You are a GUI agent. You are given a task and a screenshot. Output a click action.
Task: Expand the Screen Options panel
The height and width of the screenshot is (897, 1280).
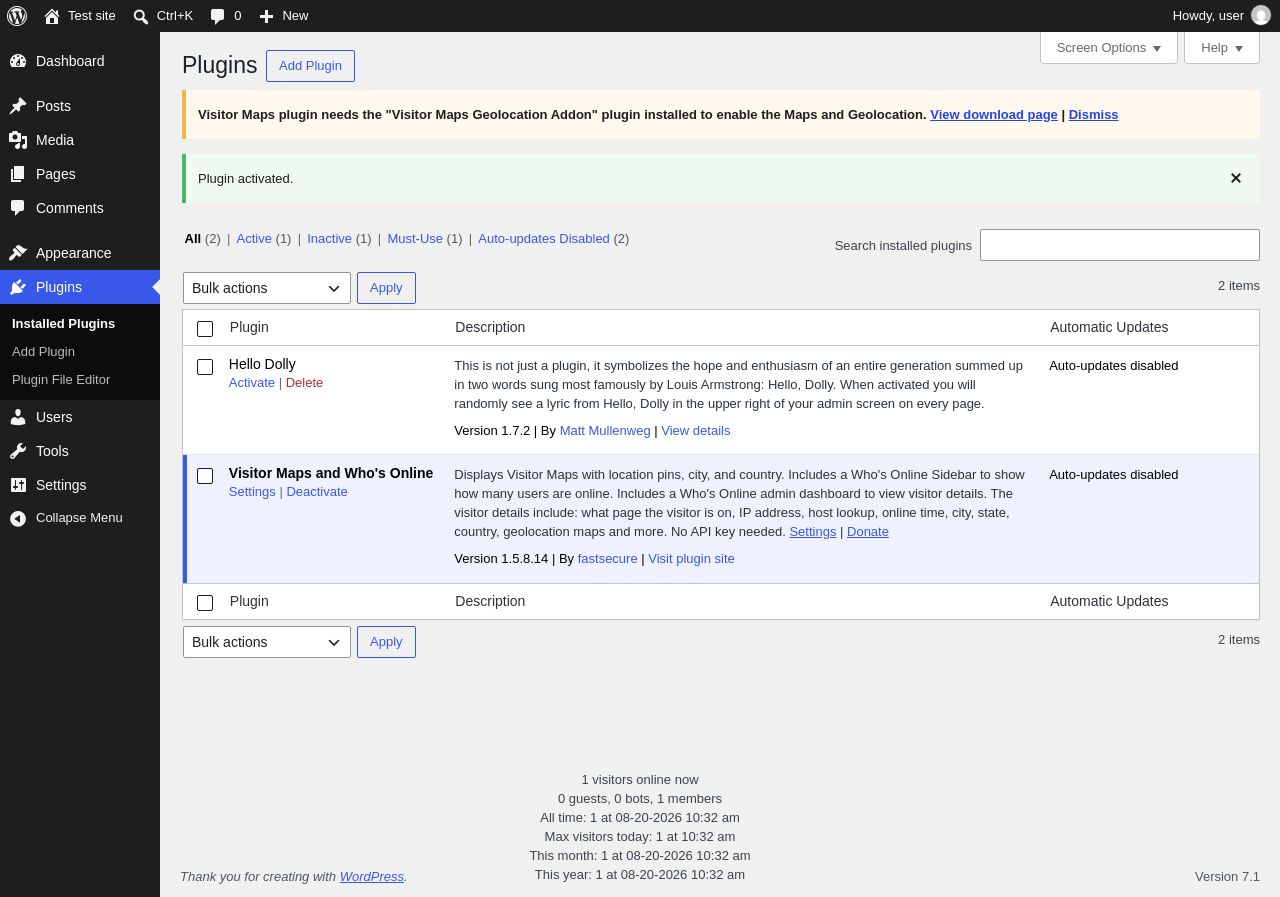pos(1109,47)
